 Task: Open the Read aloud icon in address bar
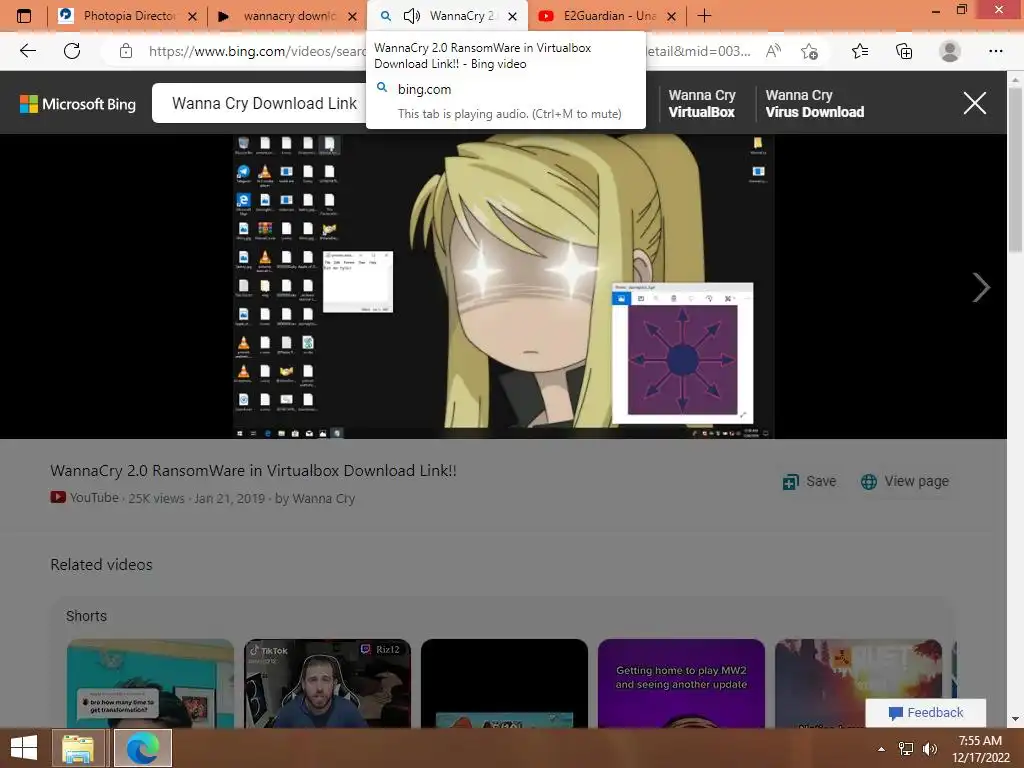coord(773,51)
